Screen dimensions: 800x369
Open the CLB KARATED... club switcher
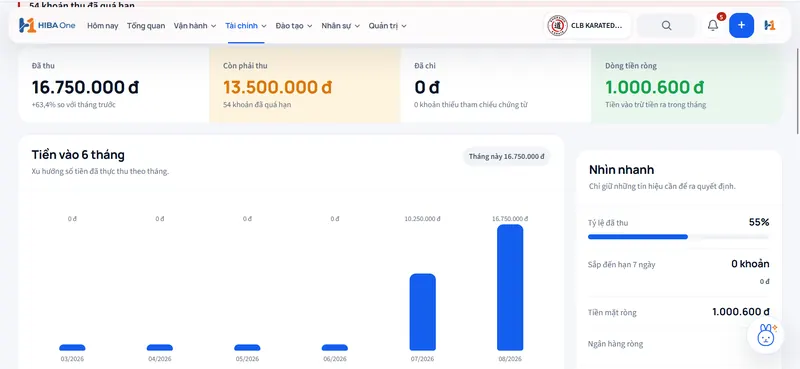click(x=587, y=26)
